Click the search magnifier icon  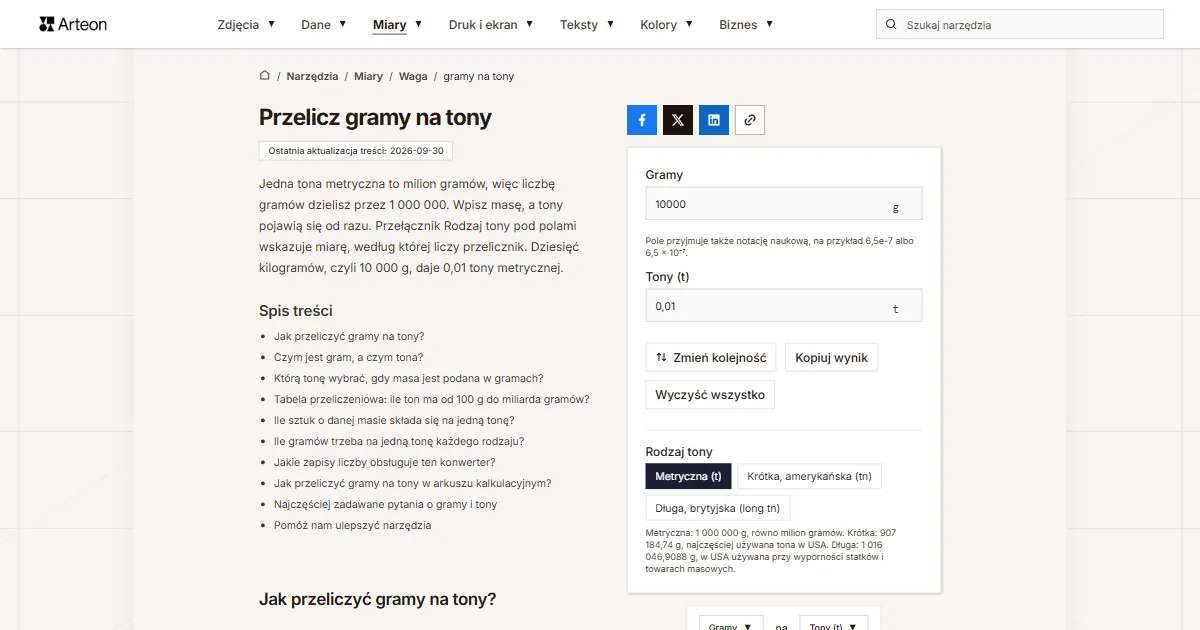[x=891, y=25]
